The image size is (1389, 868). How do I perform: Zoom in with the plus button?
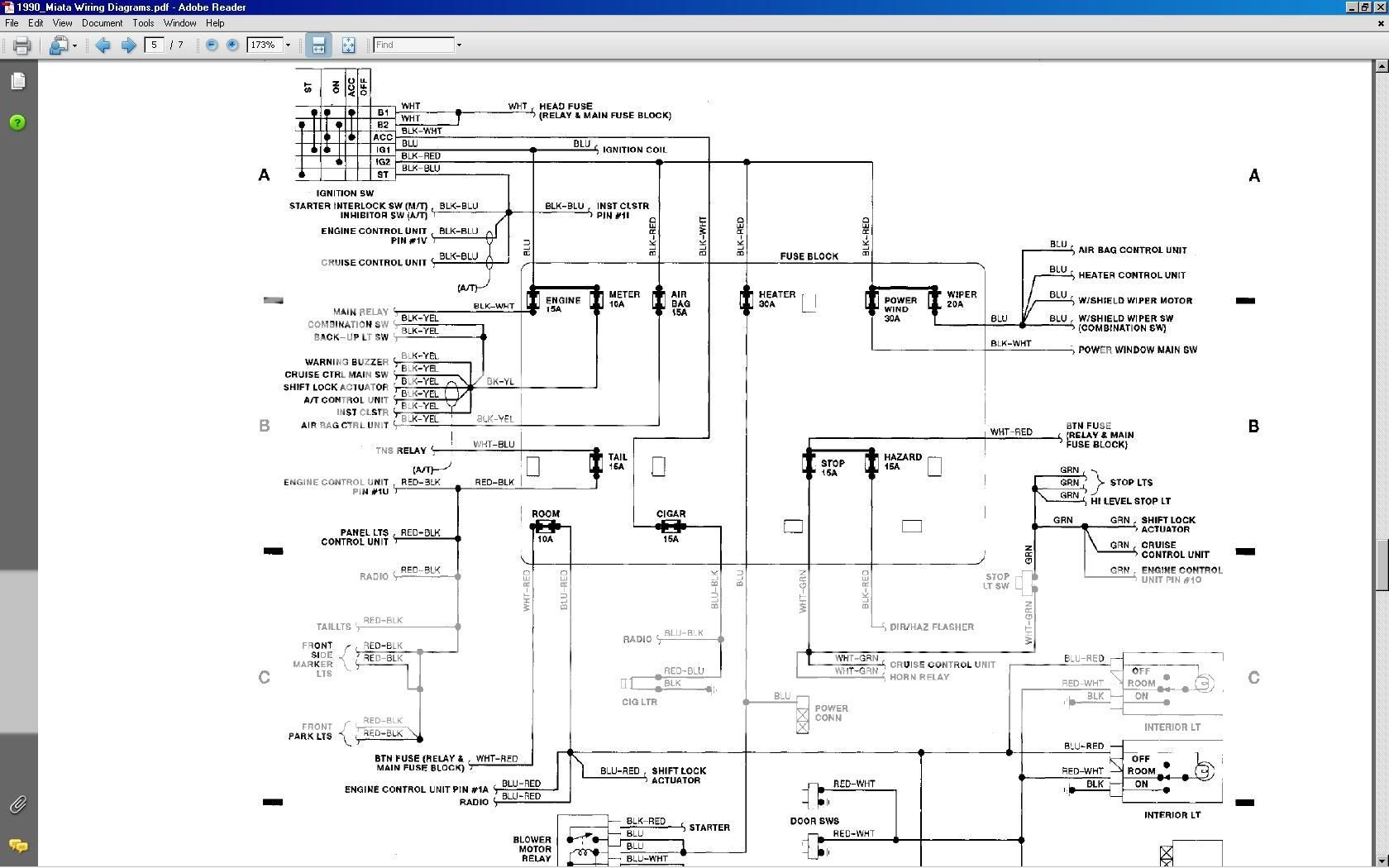point(232,45)
